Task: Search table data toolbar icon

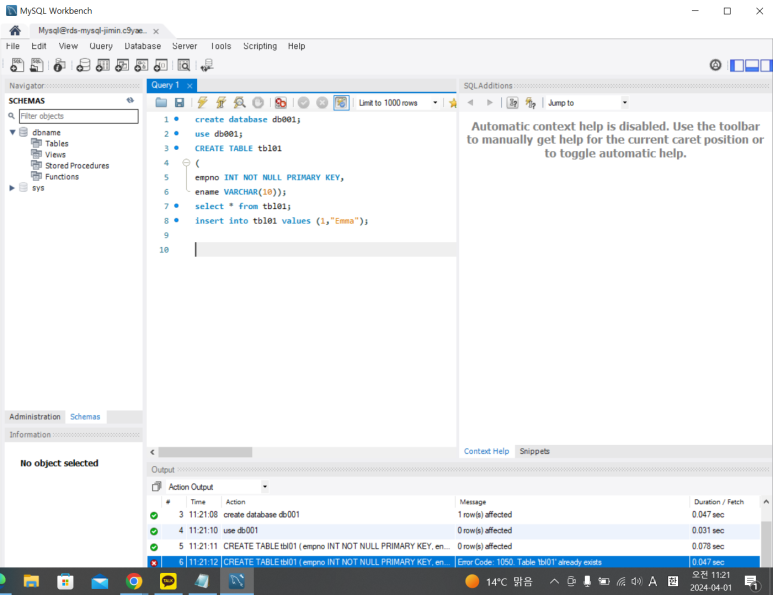Action: point(184,65)
